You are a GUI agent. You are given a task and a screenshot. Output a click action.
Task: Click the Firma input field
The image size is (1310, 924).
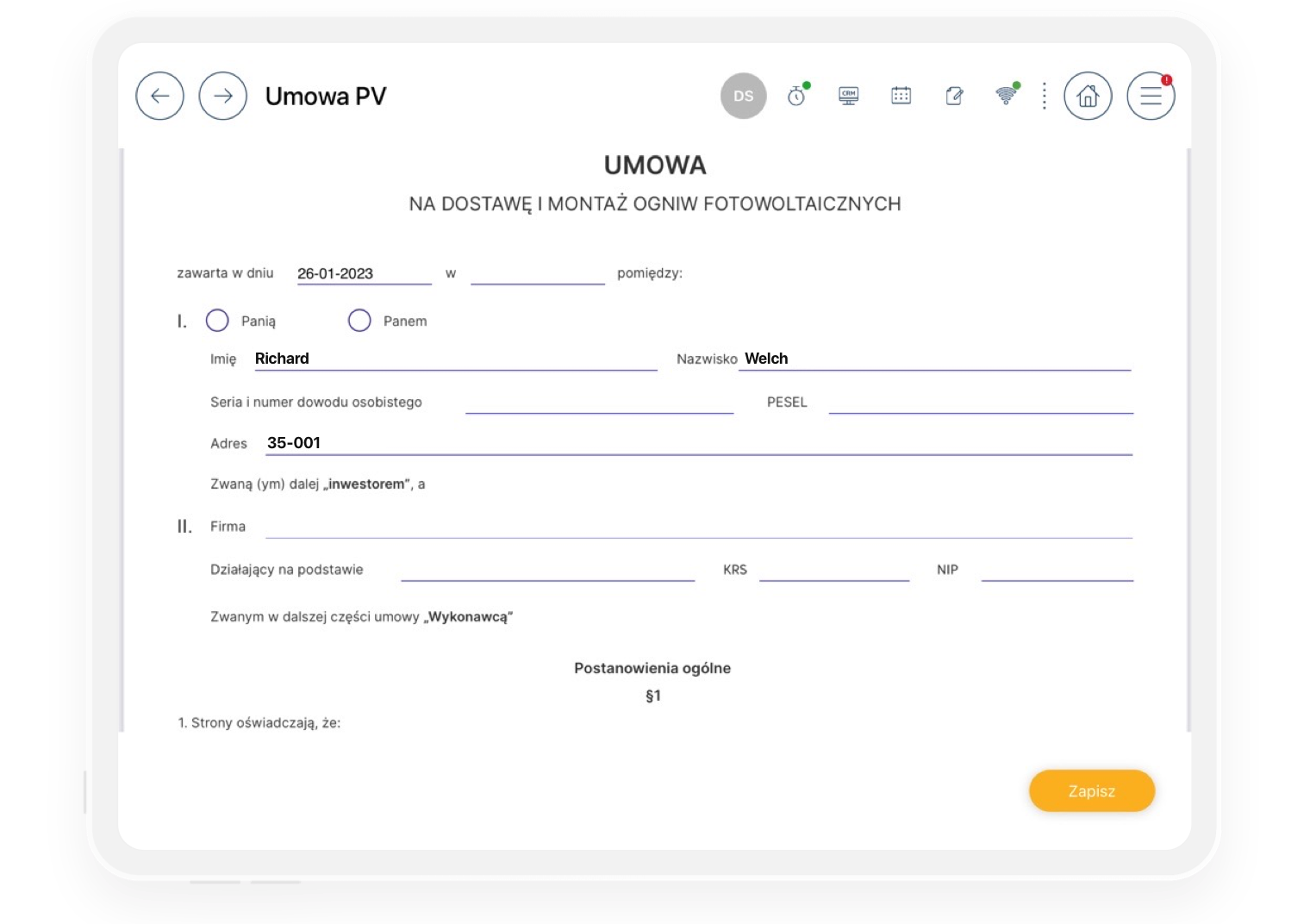pos(699,527)
